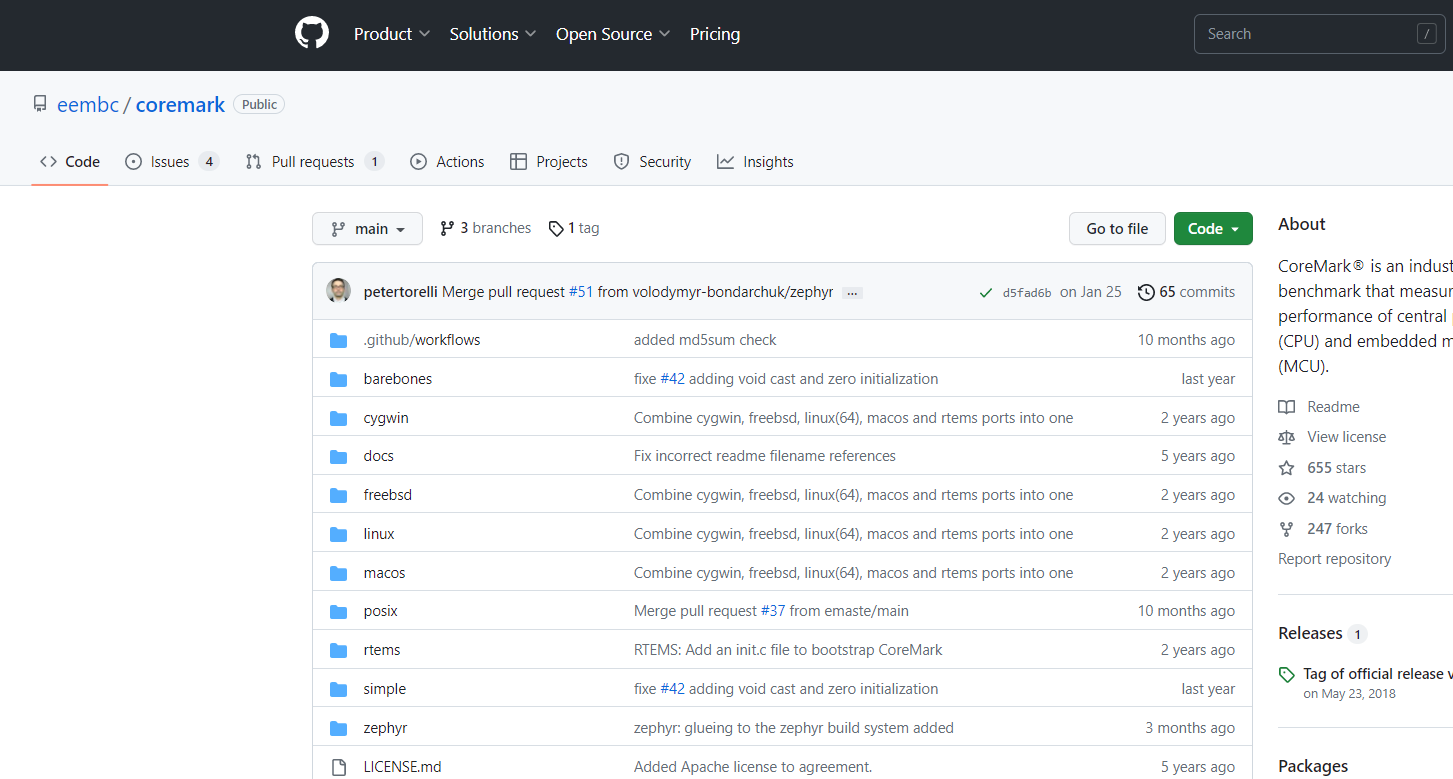Open the green Code dropdown button

coord(1213,229)
